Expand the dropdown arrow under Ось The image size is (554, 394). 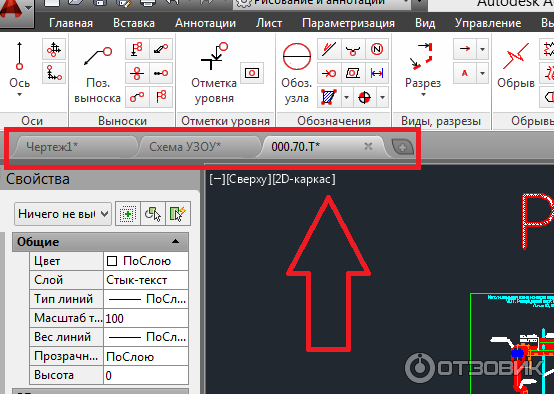pos(19,95)
